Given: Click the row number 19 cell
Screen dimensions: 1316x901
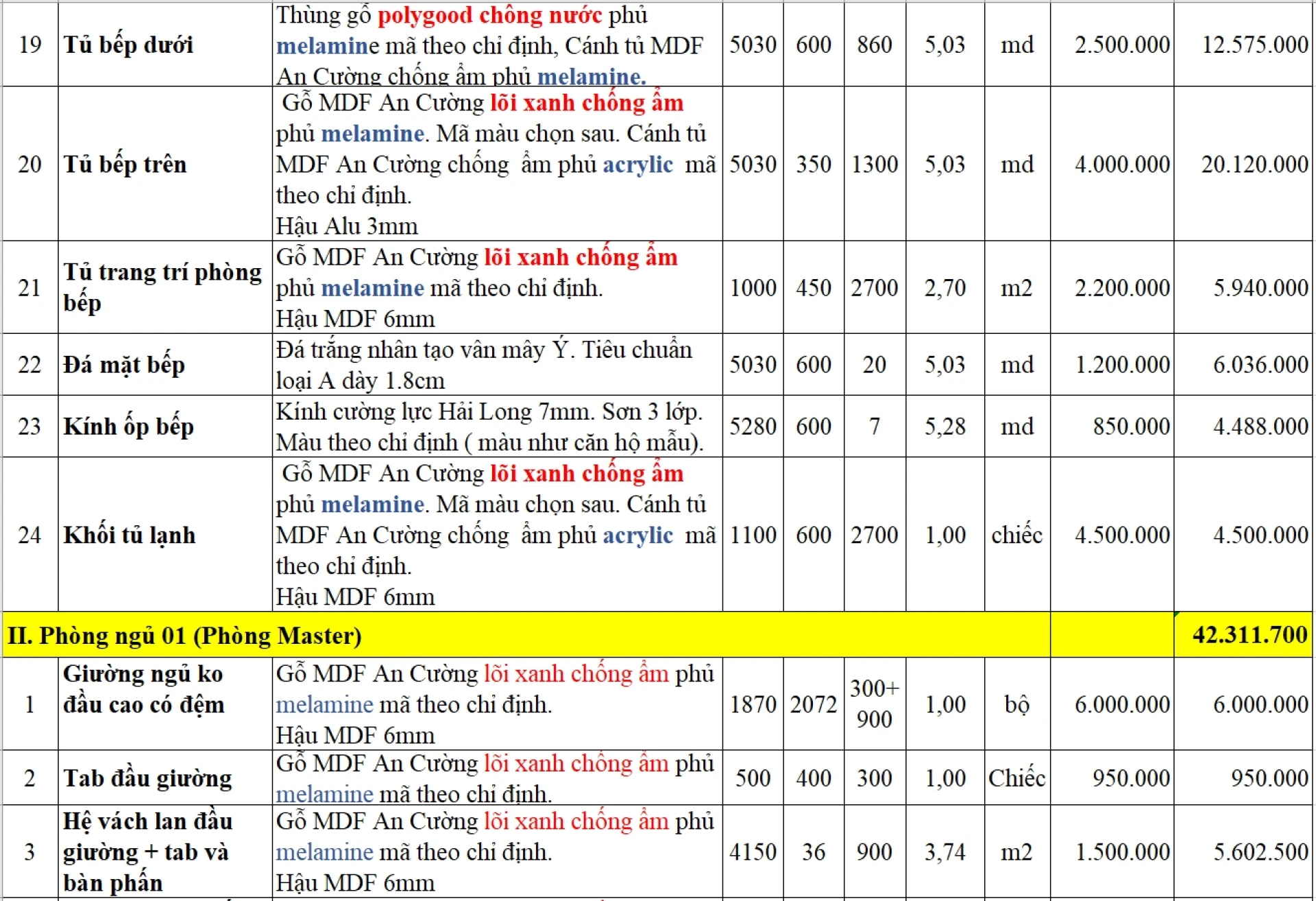Looking at the screenshot, I should (x=30, y=45).
